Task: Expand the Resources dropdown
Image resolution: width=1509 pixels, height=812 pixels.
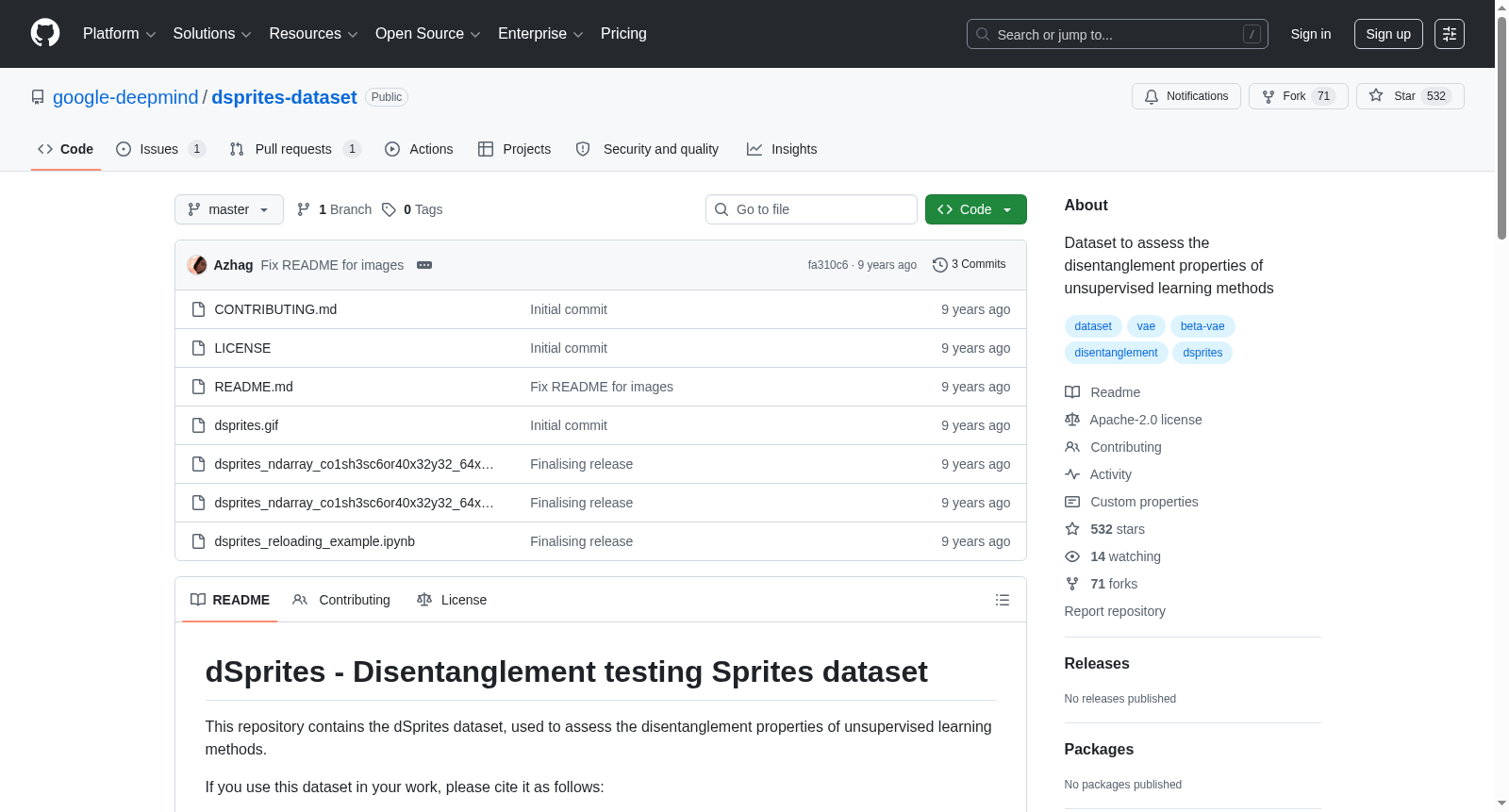Action: 313,34
